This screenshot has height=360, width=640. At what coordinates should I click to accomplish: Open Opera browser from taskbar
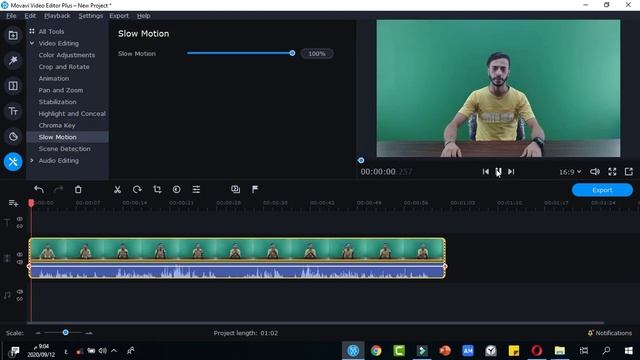[536, 351]
